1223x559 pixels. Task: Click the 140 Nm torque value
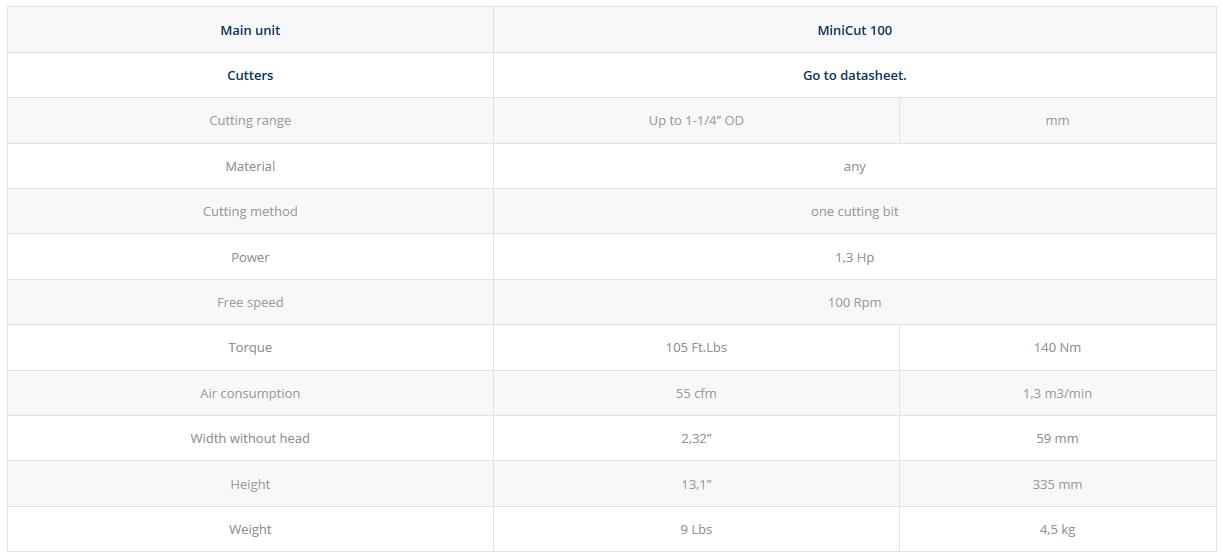pos(1057,347)
